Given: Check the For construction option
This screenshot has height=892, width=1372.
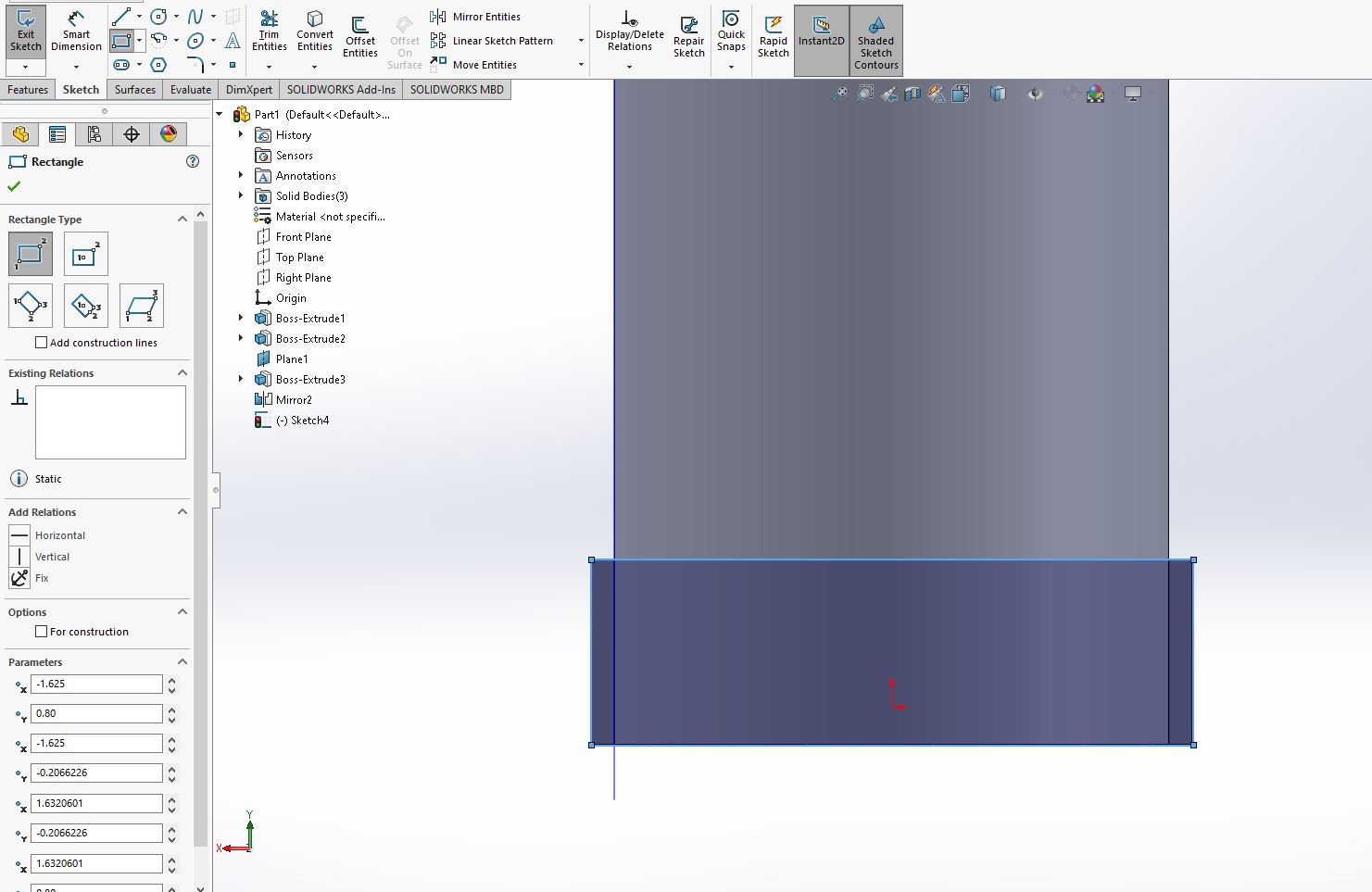Looking at the screenshot, I should pyautogui.click(x=41, y=632).
